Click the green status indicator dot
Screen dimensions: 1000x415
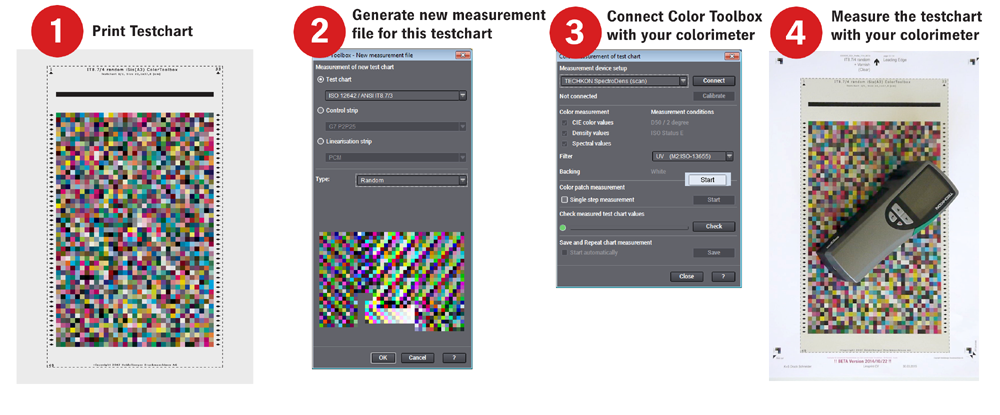562,227
